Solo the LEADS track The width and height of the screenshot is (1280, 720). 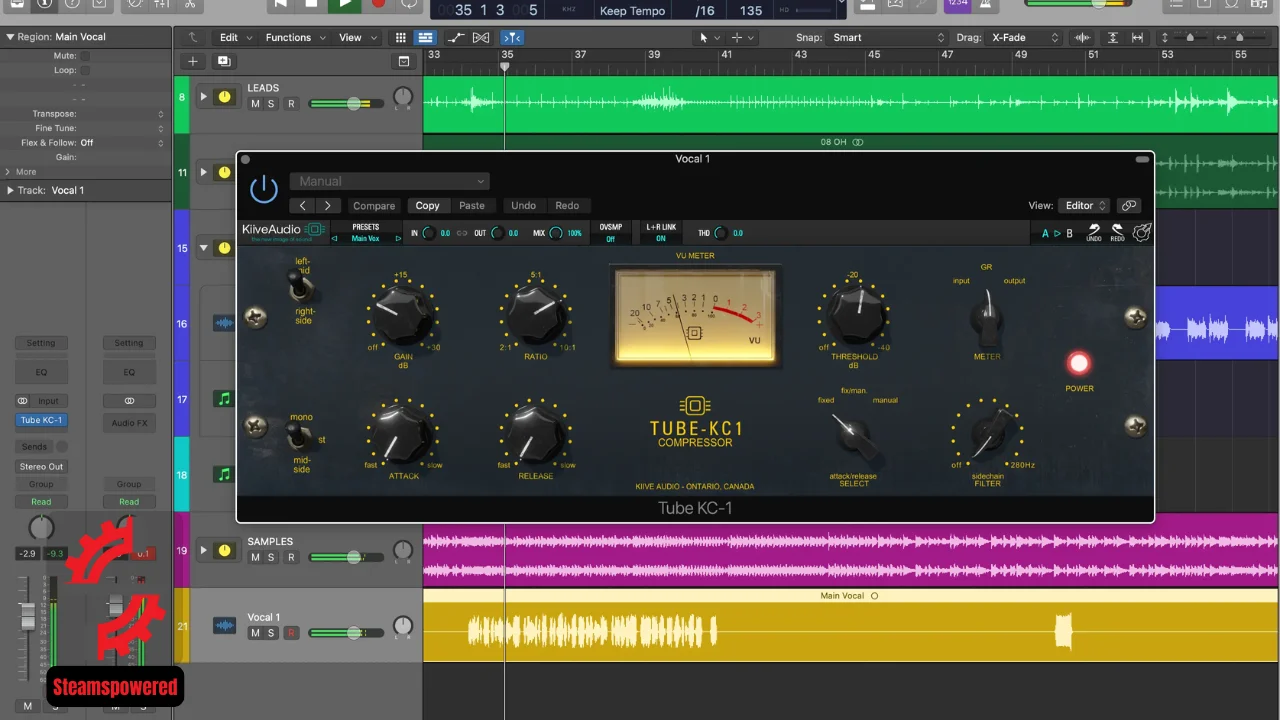point(270,104)
